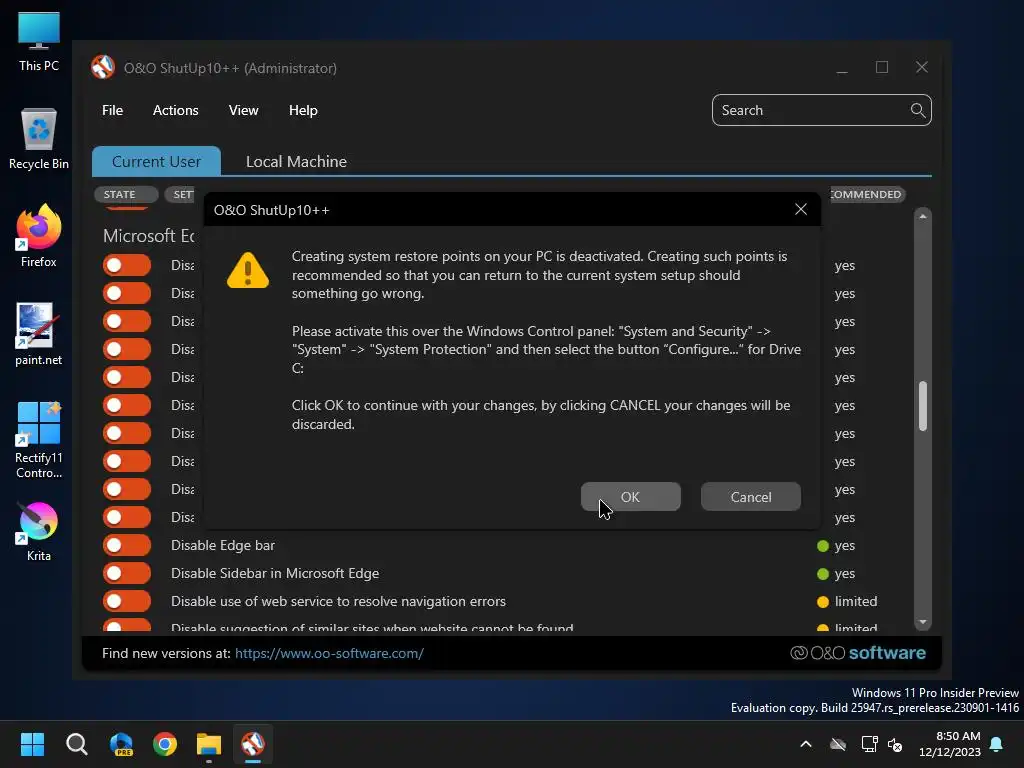Viewport: 1024px width, 768px height.
Task: Switch to the Local Machine tab
Action: (x=296, y=161)
